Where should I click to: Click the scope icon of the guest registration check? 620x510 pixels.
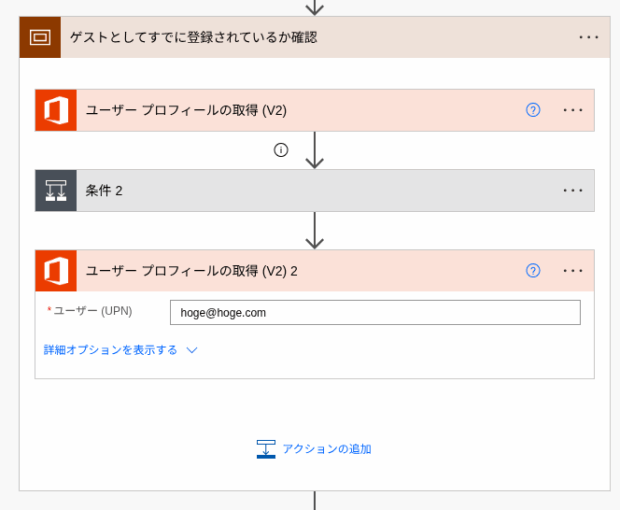[40, 37]
